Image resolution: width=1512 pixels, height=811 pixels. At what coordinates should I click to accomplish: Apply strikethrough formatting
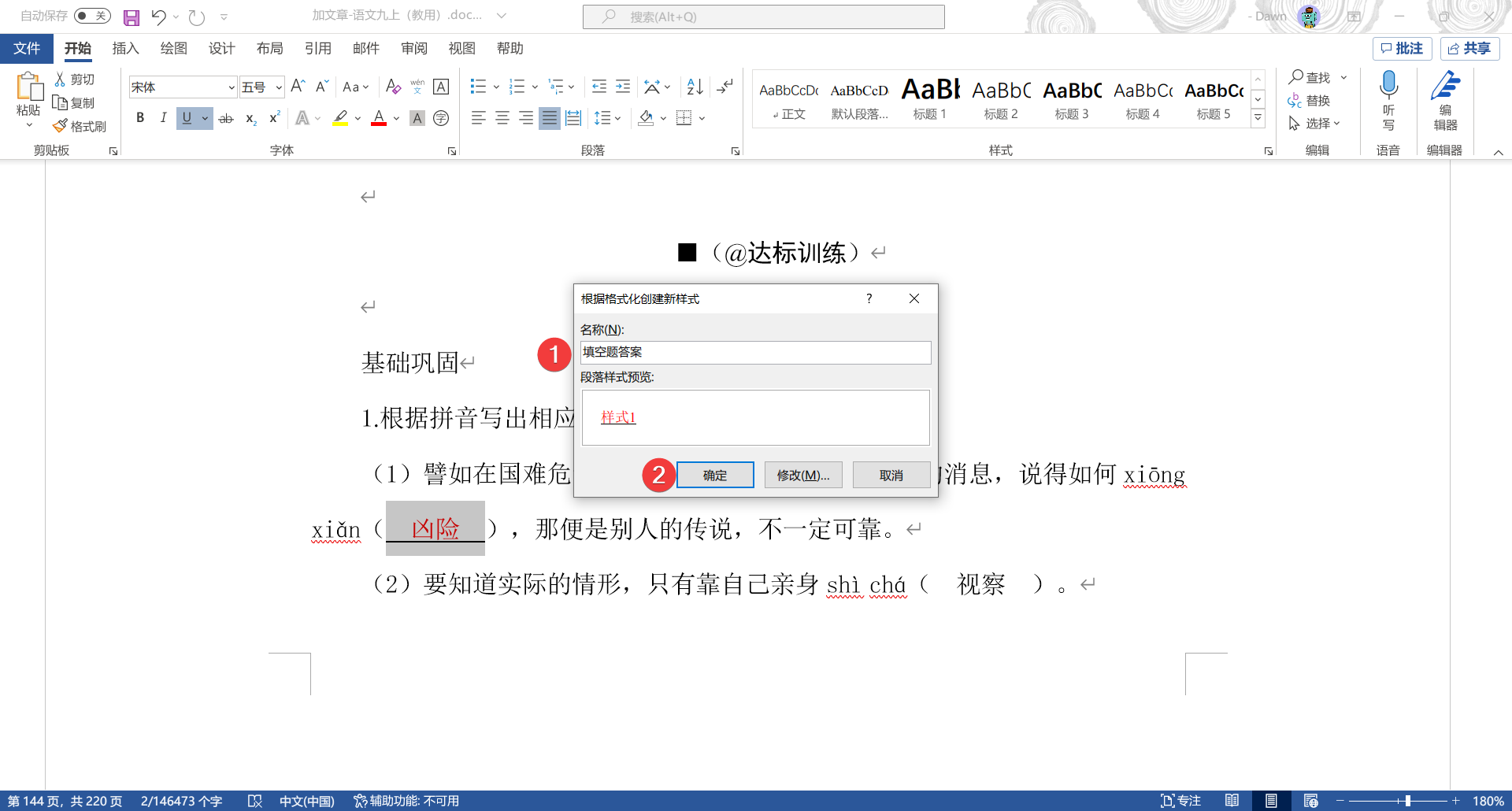(226, 118)
